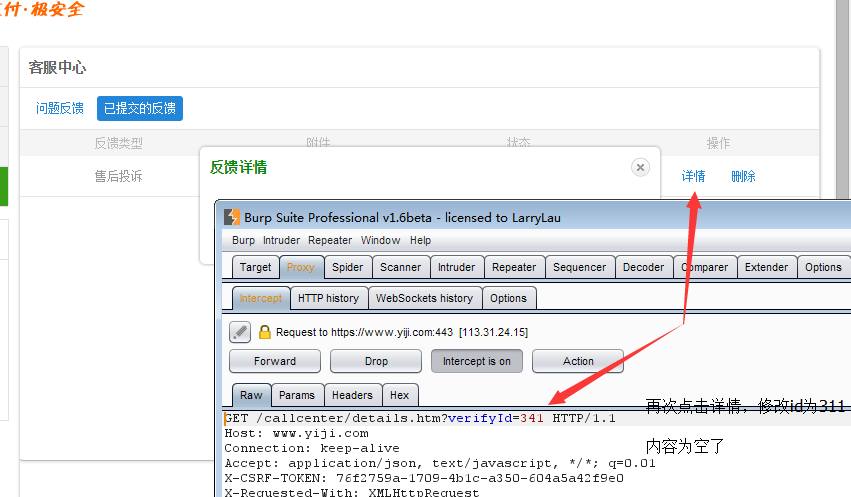Open the Intruder menu in menu bar
The image size is (851, 497).
point(281,240)
